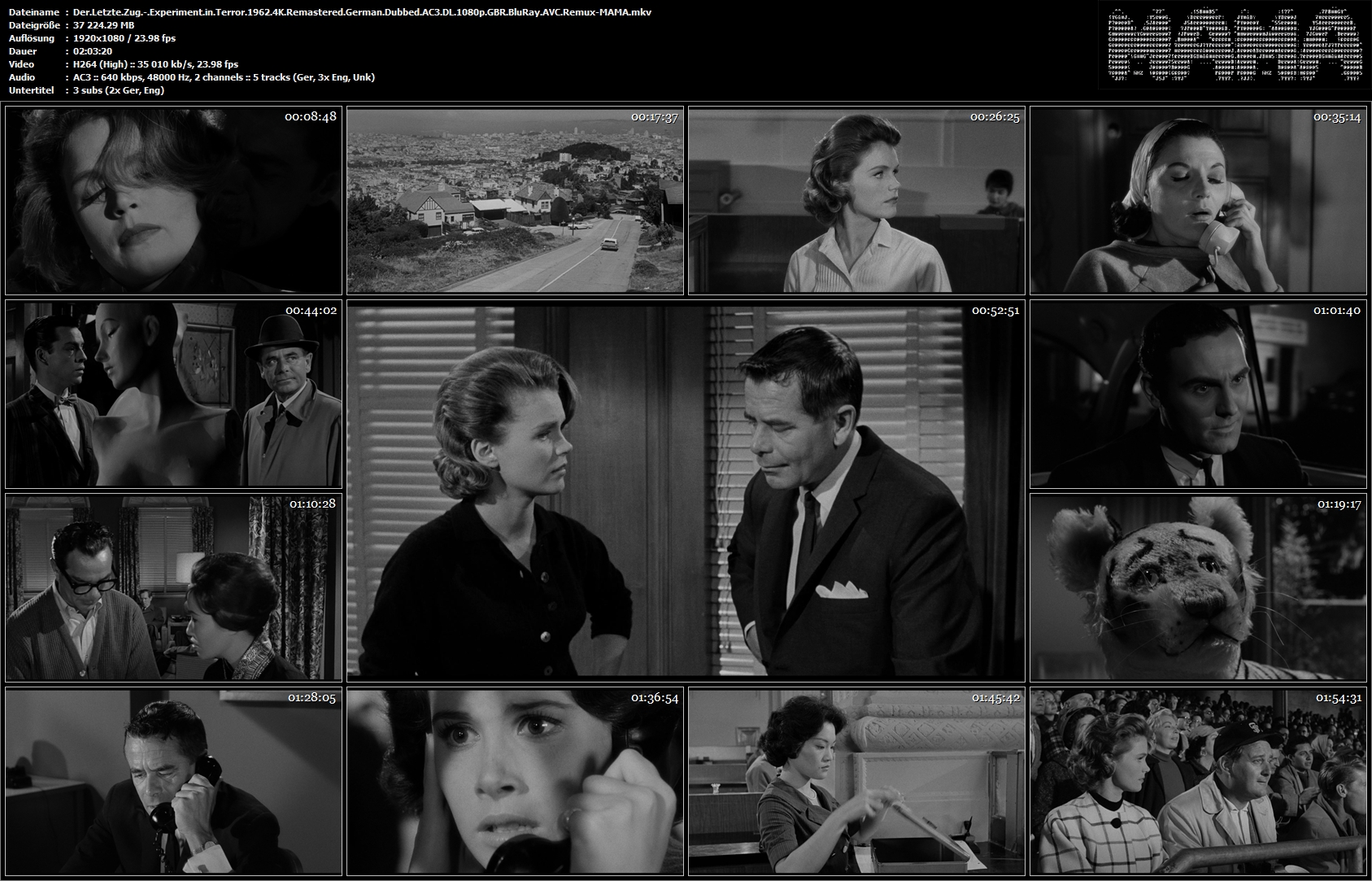Select the thumbnail timestamped 00:26:25
The height and width of the screenshot is (881, 1372).
[856, 200]
